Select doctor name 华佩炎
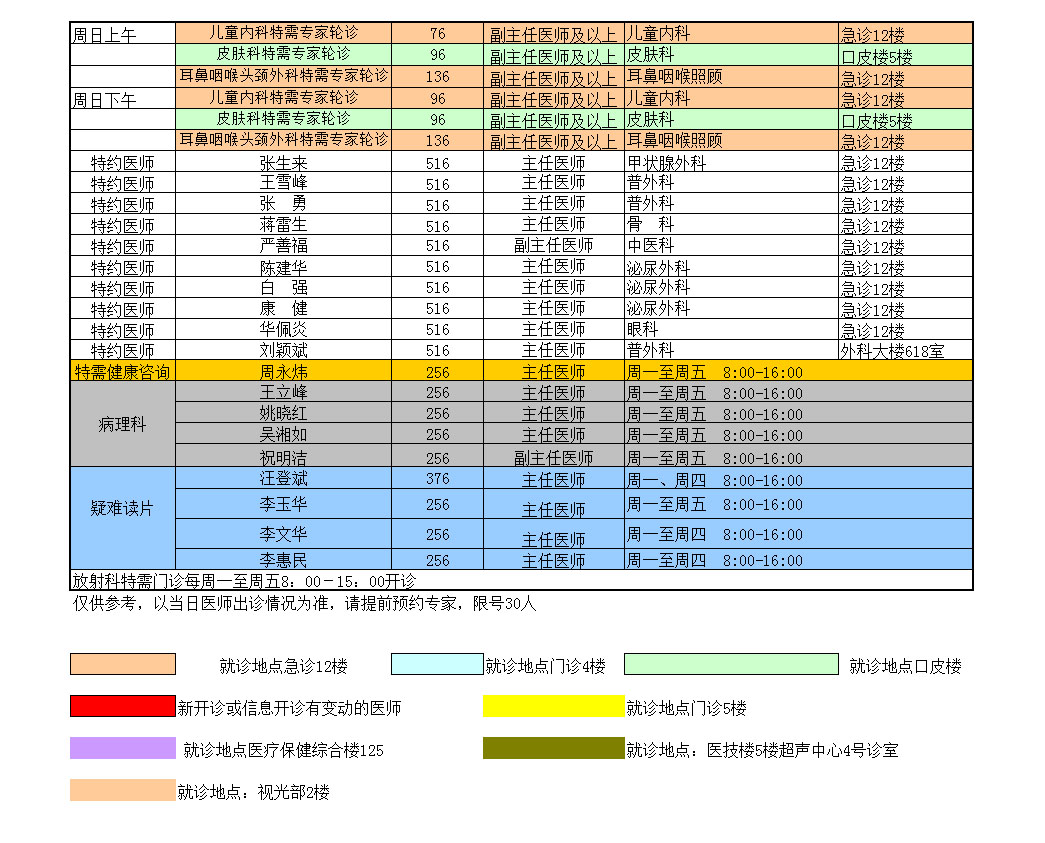Image resolution: width=1045 pixels, height=843 pixels. tap(283, 329)
